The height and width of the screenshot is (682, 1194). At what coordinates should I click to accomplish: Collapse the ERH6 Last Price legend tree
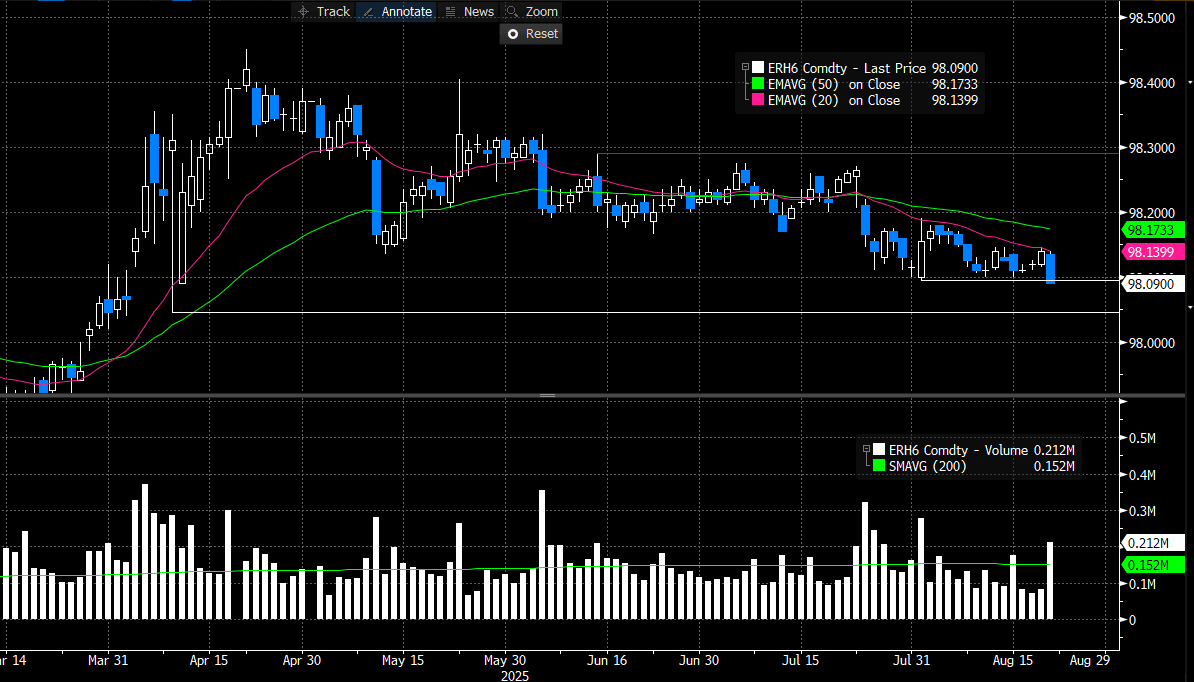(745, 67)
